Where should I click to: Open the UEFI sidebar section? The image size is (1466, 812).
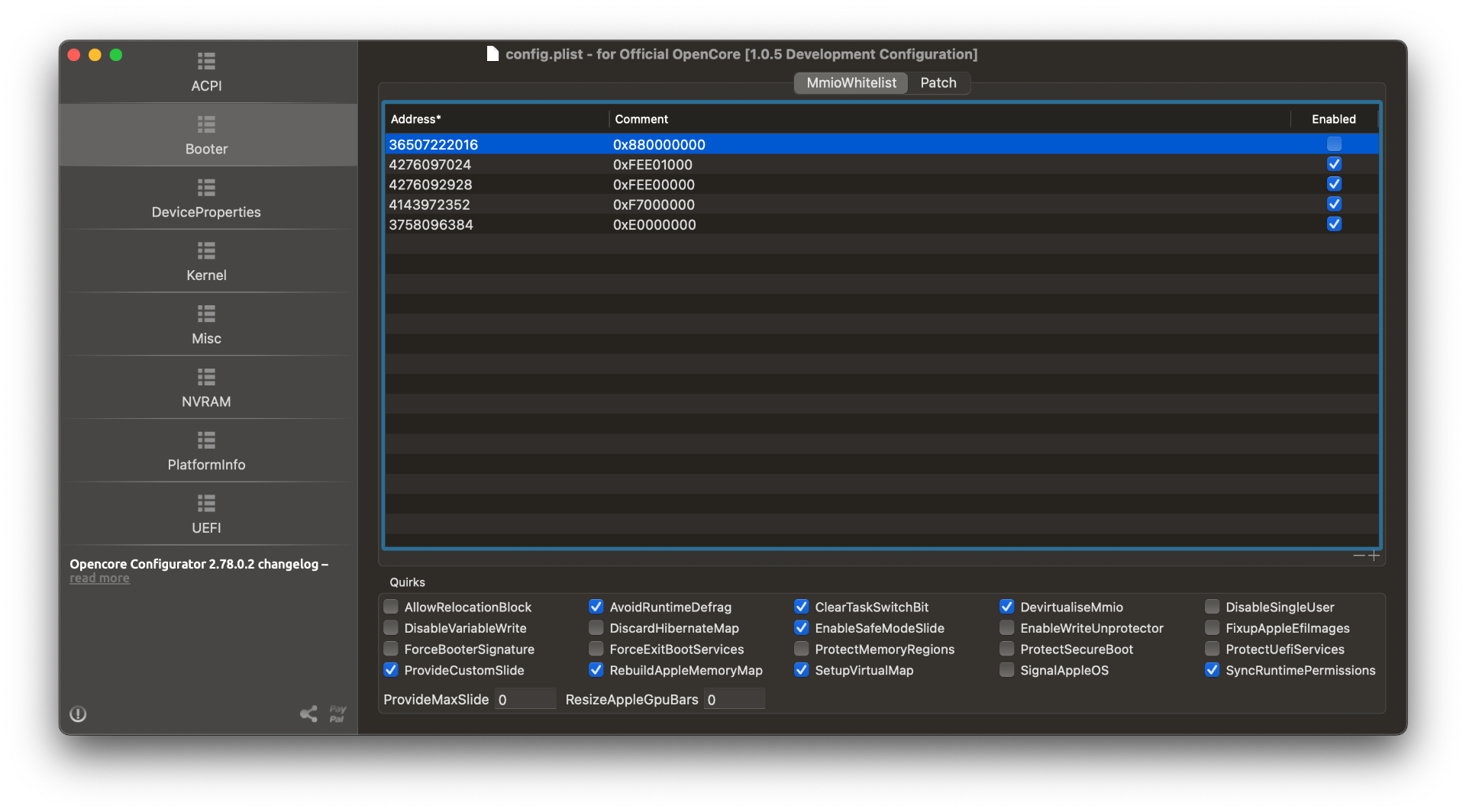206,516
